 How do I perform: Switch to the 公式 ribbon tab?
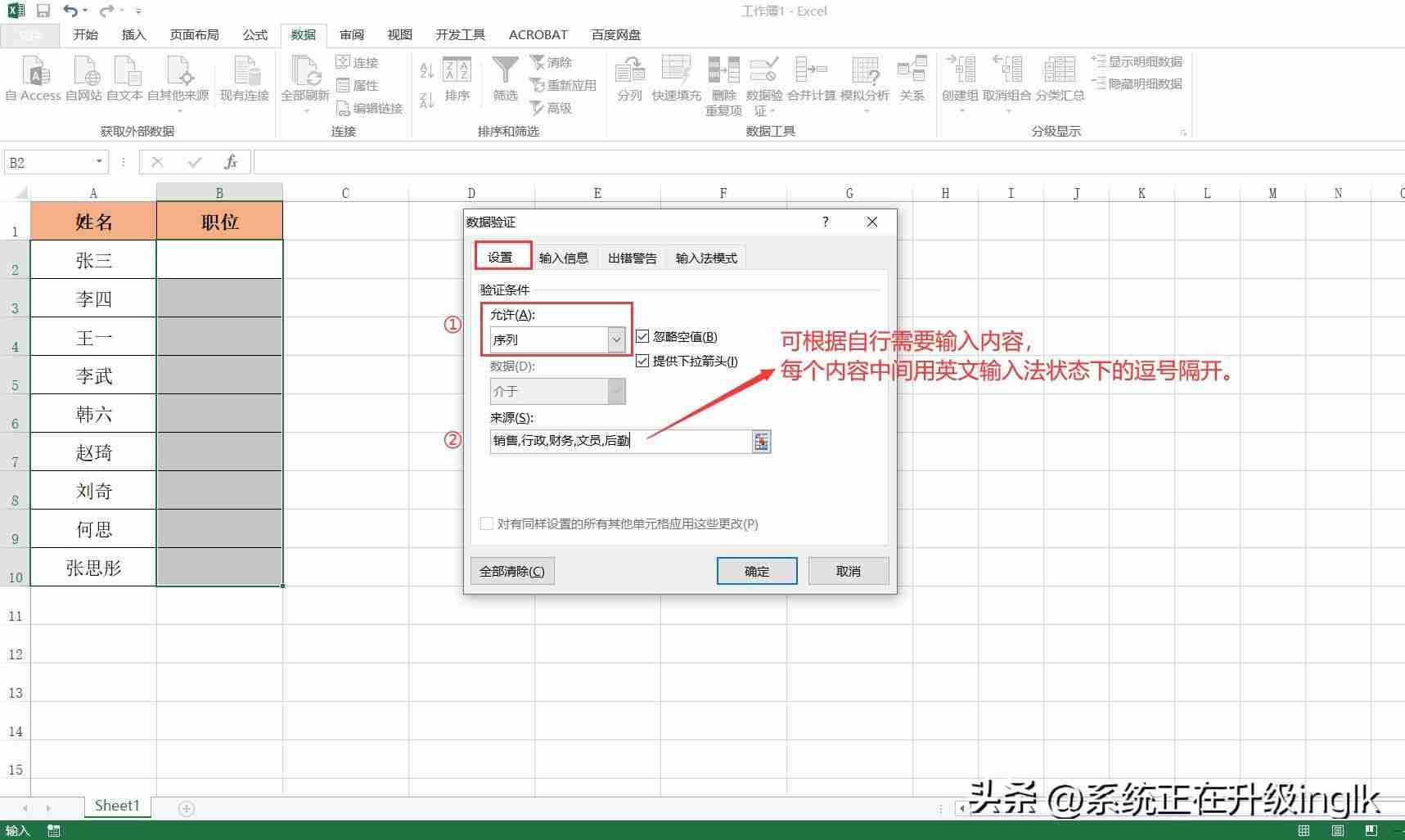click(255, 34)
